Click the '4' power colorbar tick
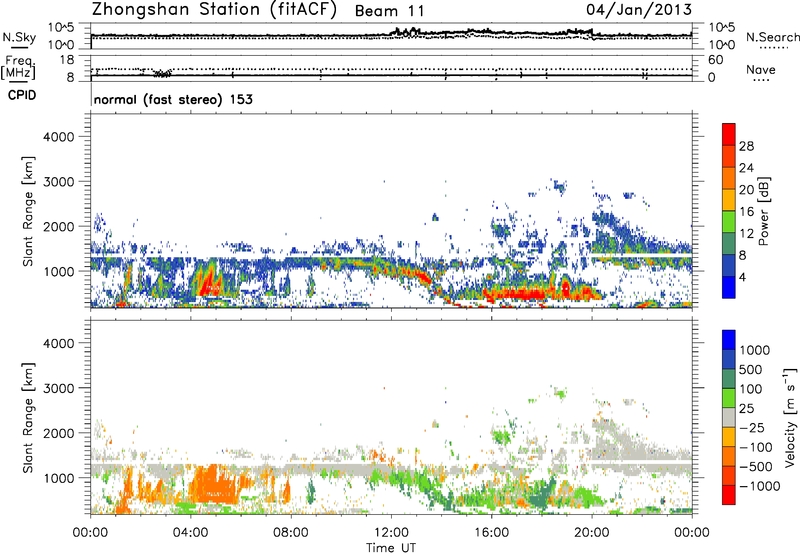 (742, 277)
